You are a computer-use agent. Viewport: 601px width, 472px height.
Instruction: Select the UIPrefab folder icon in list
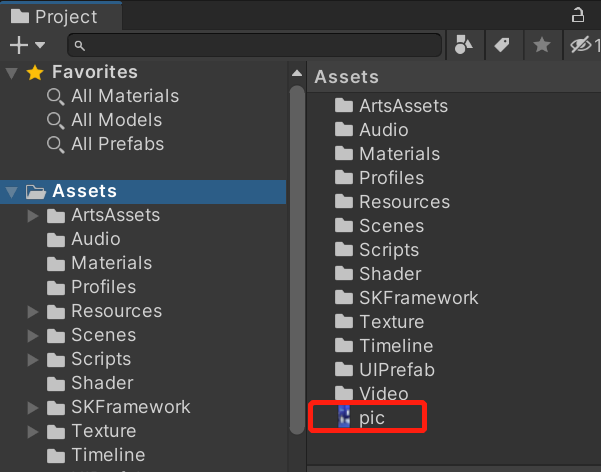pos(344,370)
